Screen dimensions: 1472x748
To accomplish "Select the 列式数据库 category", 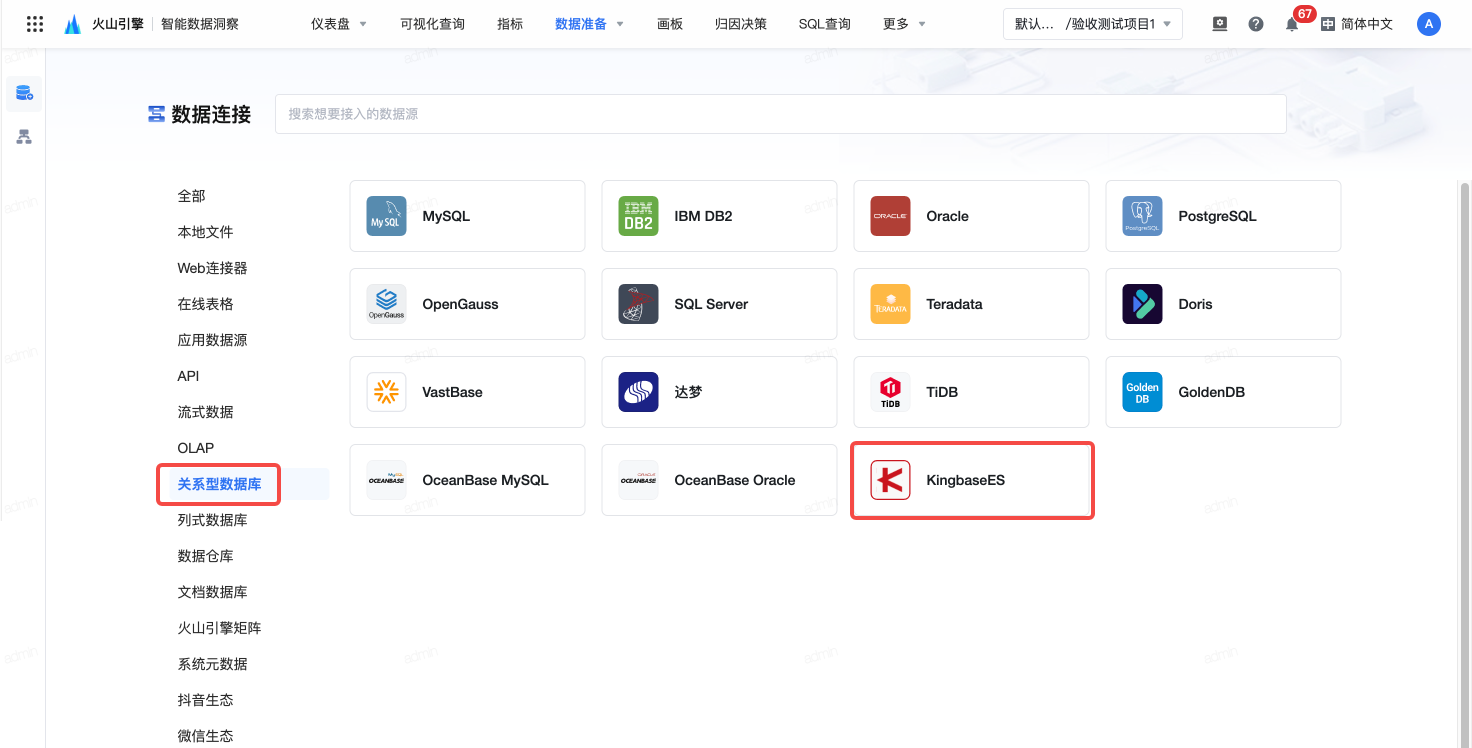I will click(x=213, y=520).
